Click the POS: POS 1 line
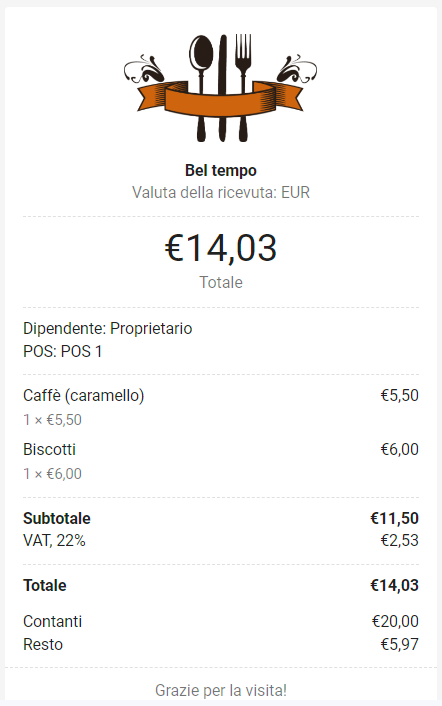The height and width of the screenshot is (706, 442). coord(63,351)
